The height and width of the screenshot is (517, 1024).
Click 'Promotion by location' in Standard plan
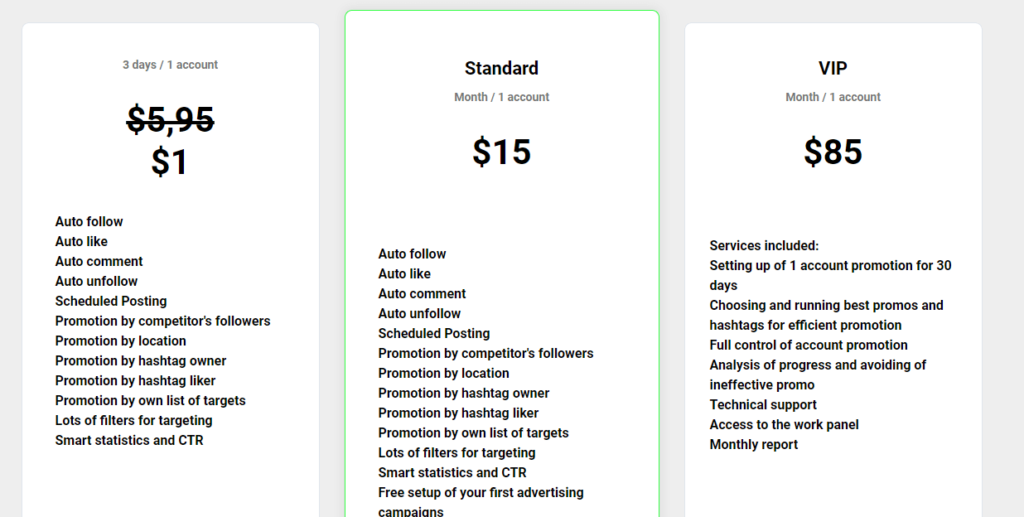(x=443, y=373)
